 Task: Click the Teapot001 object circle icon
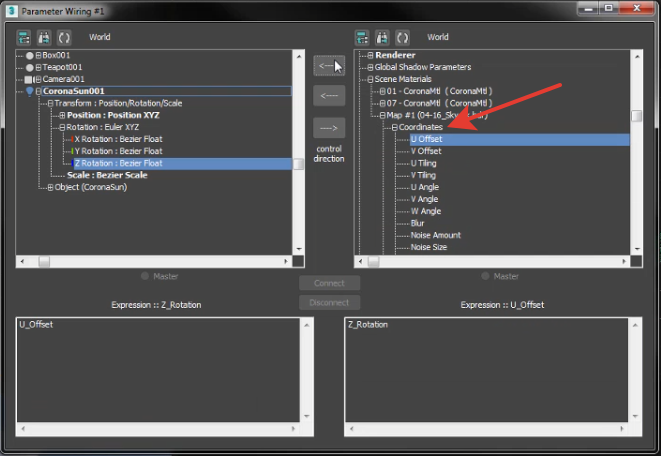[30, 67]
